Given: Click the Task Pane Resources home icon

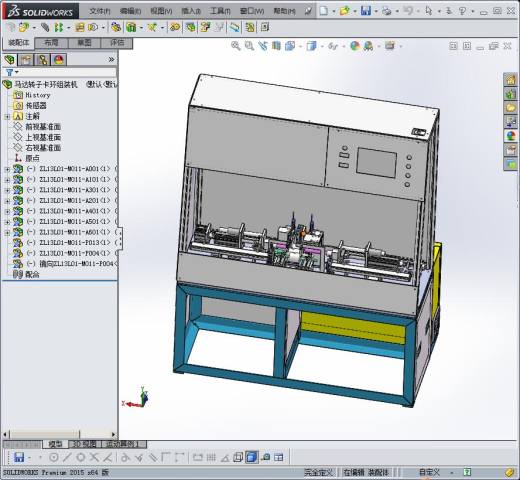Looking at the screenshot, I should pos(510,80).
